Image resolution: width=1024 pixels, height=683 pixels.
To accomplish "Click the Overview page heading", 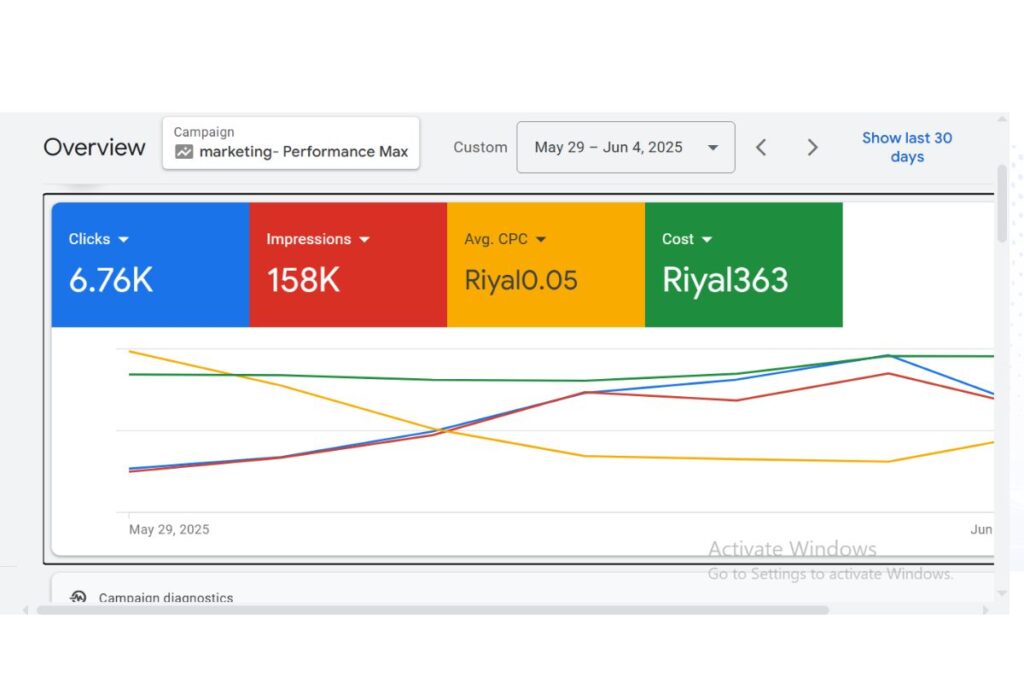I will (x=94, y=147).
